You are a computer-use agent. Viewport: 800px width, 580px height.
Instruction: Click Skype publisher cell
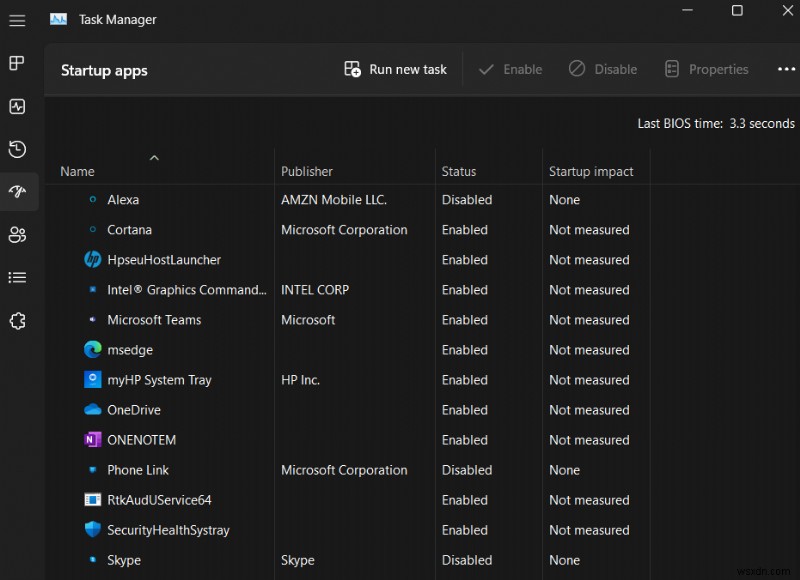(297, 560)
